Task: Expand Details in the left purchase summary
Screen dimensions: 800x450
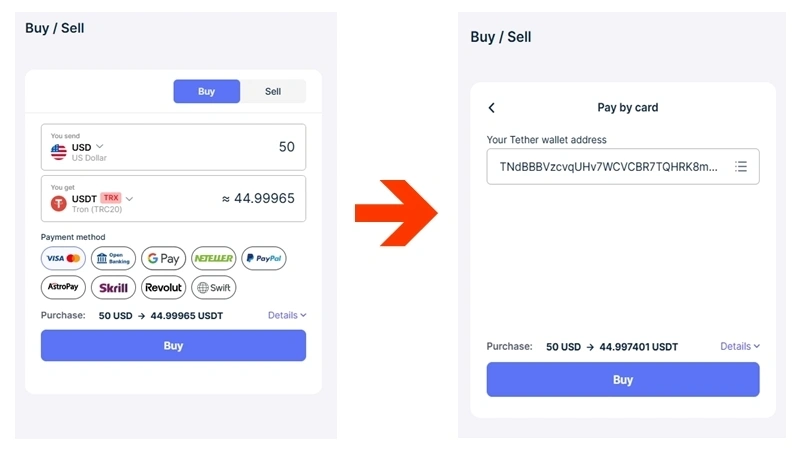Action: click(287, 315)
